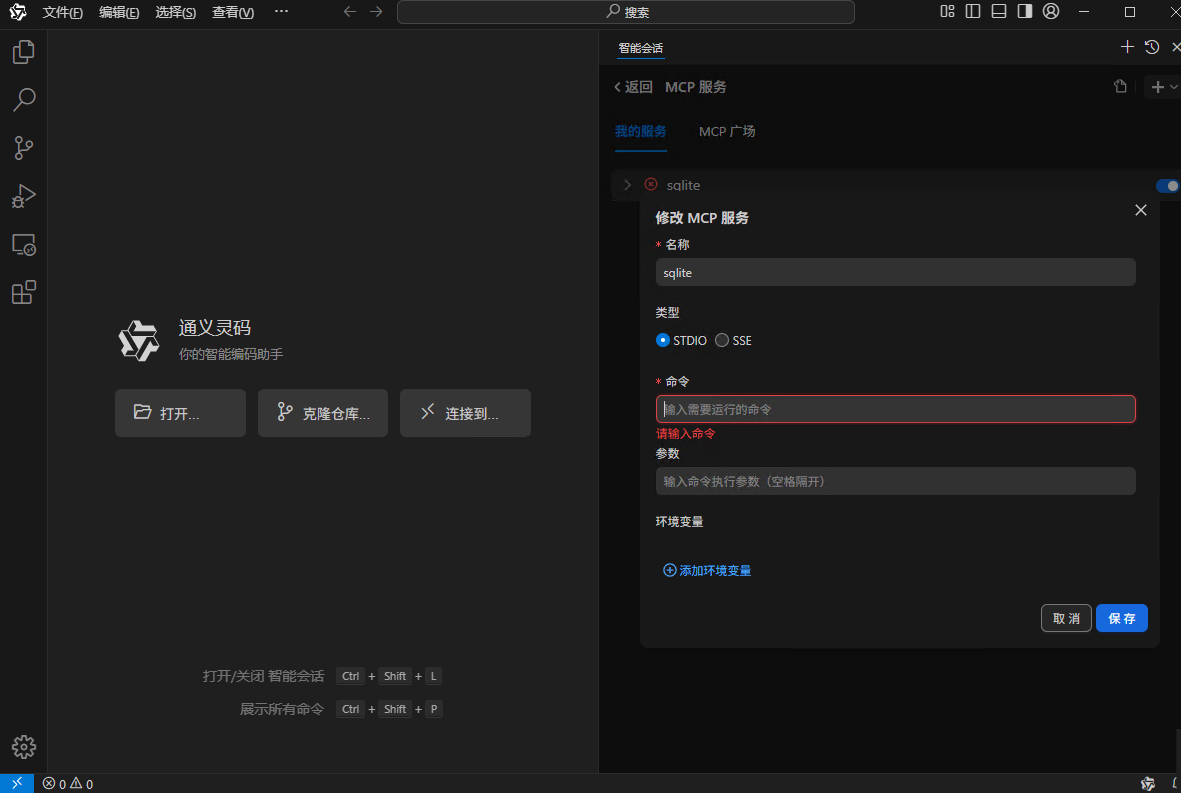This screenshot has height=793, width=1181.
Task: Click the sqlite error status icon
Action: [651, 185]
